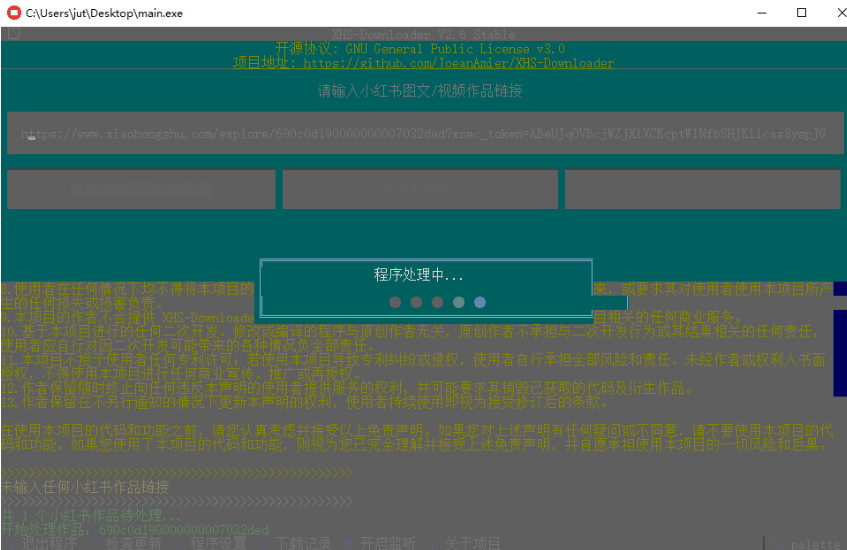Click disclaimer item 11 about 专利许可
Screen dimensions: 847x550
coord(414,367)
